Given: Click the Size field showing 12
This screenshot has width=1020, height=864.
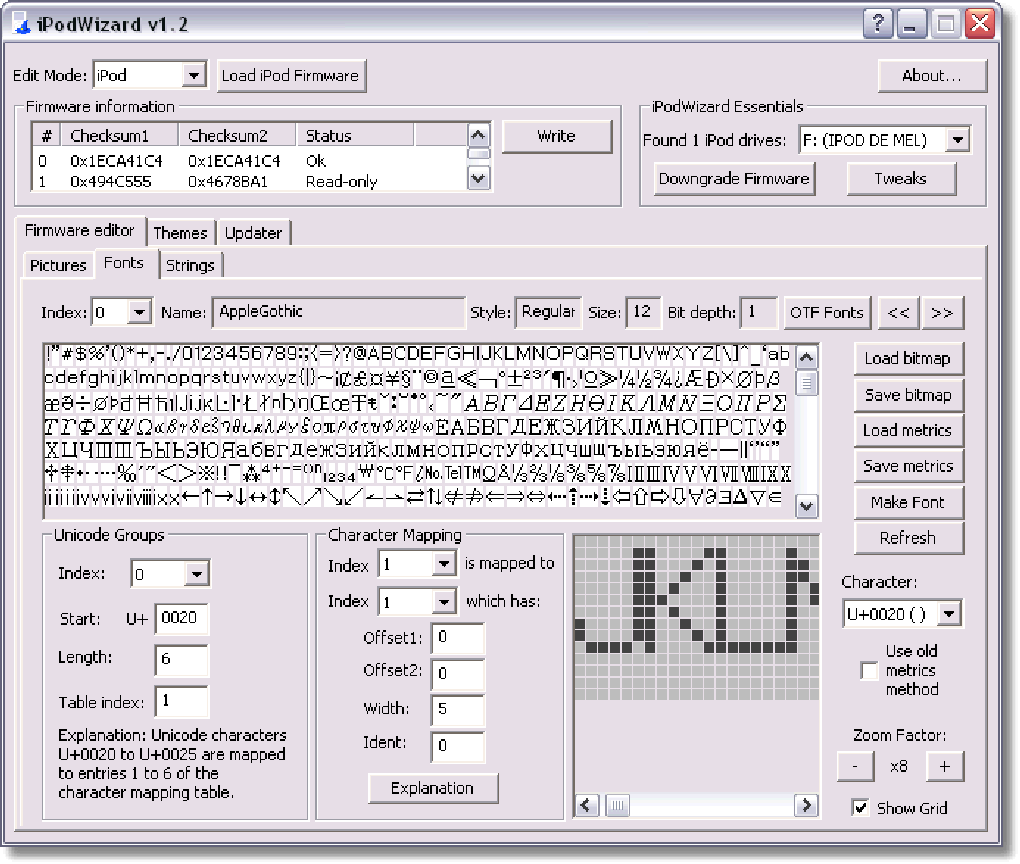Looking at the screenshot, I should click(x=643, y=312).
